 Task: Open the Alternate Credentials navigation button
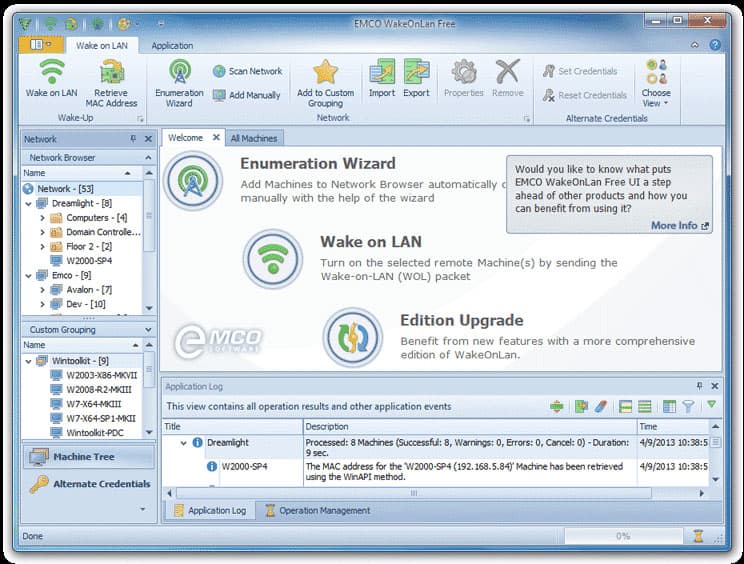[89, 484]
